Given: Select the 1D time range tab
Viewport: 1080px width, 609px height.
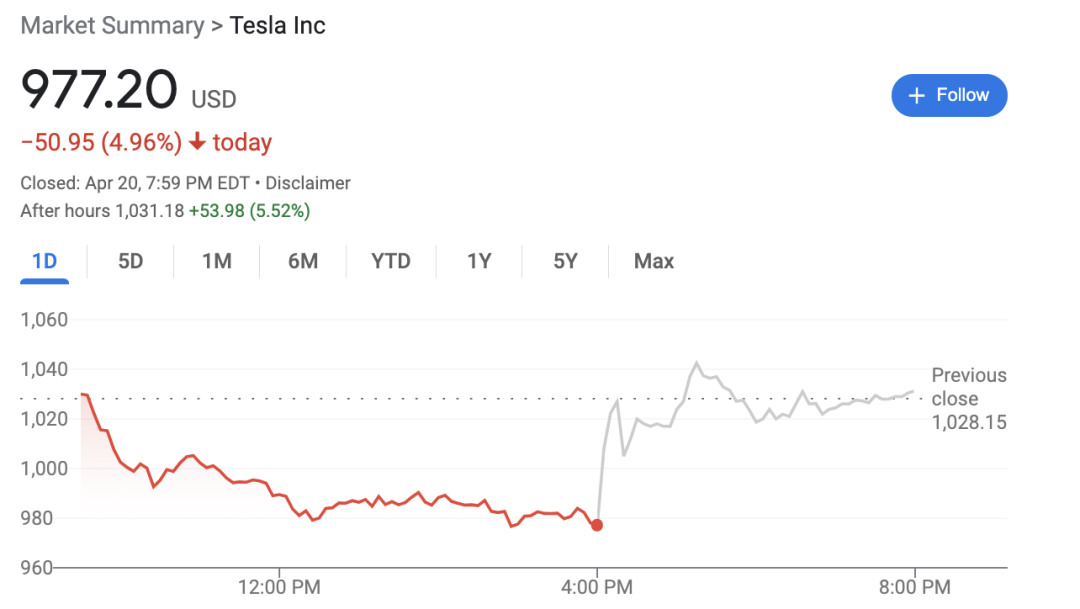Looking at the screenshot, I should pos(44,261).
